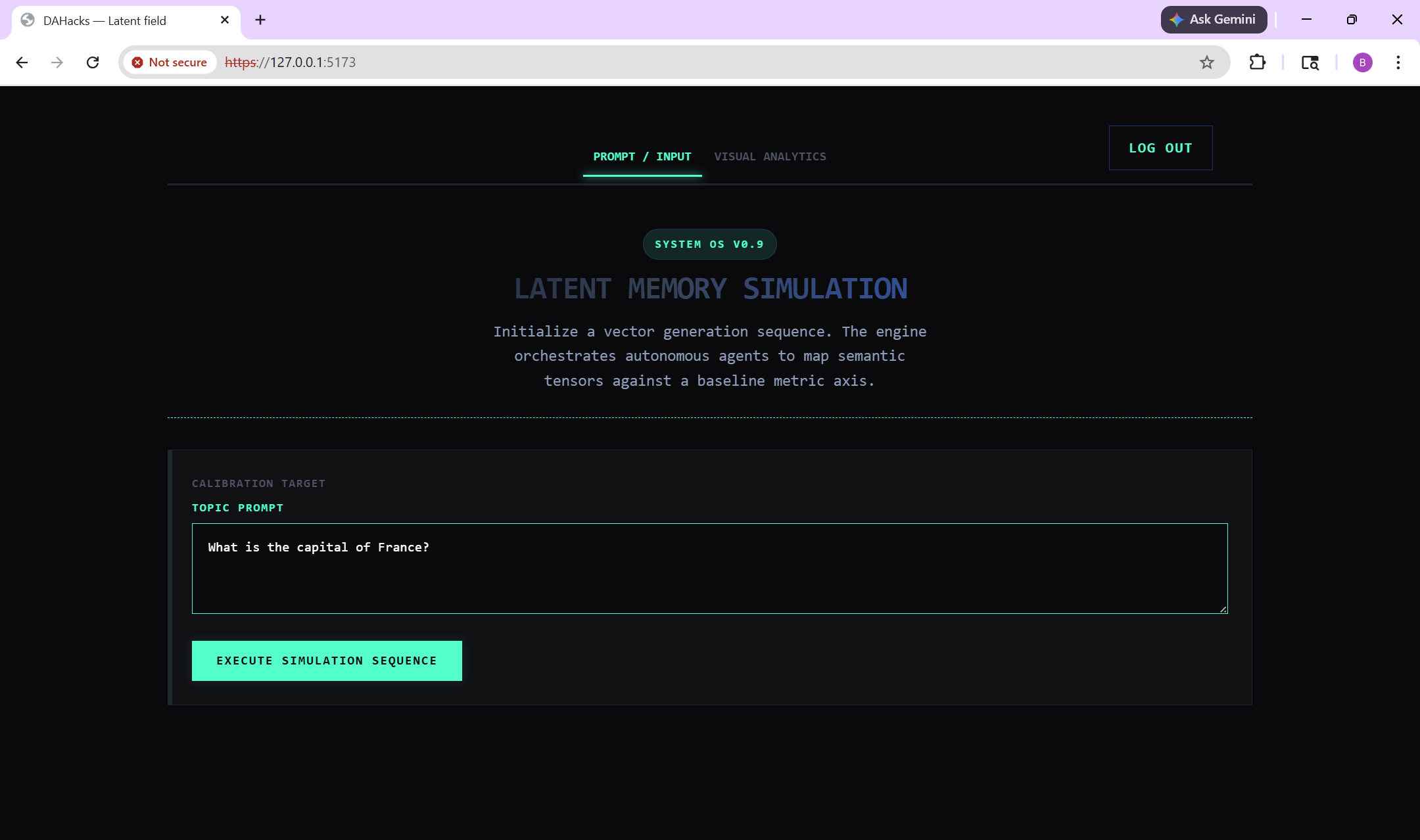Open the Extensions puzzle icon
The width and height of the screenshot is (1420, 840).
pos(1257,62)
